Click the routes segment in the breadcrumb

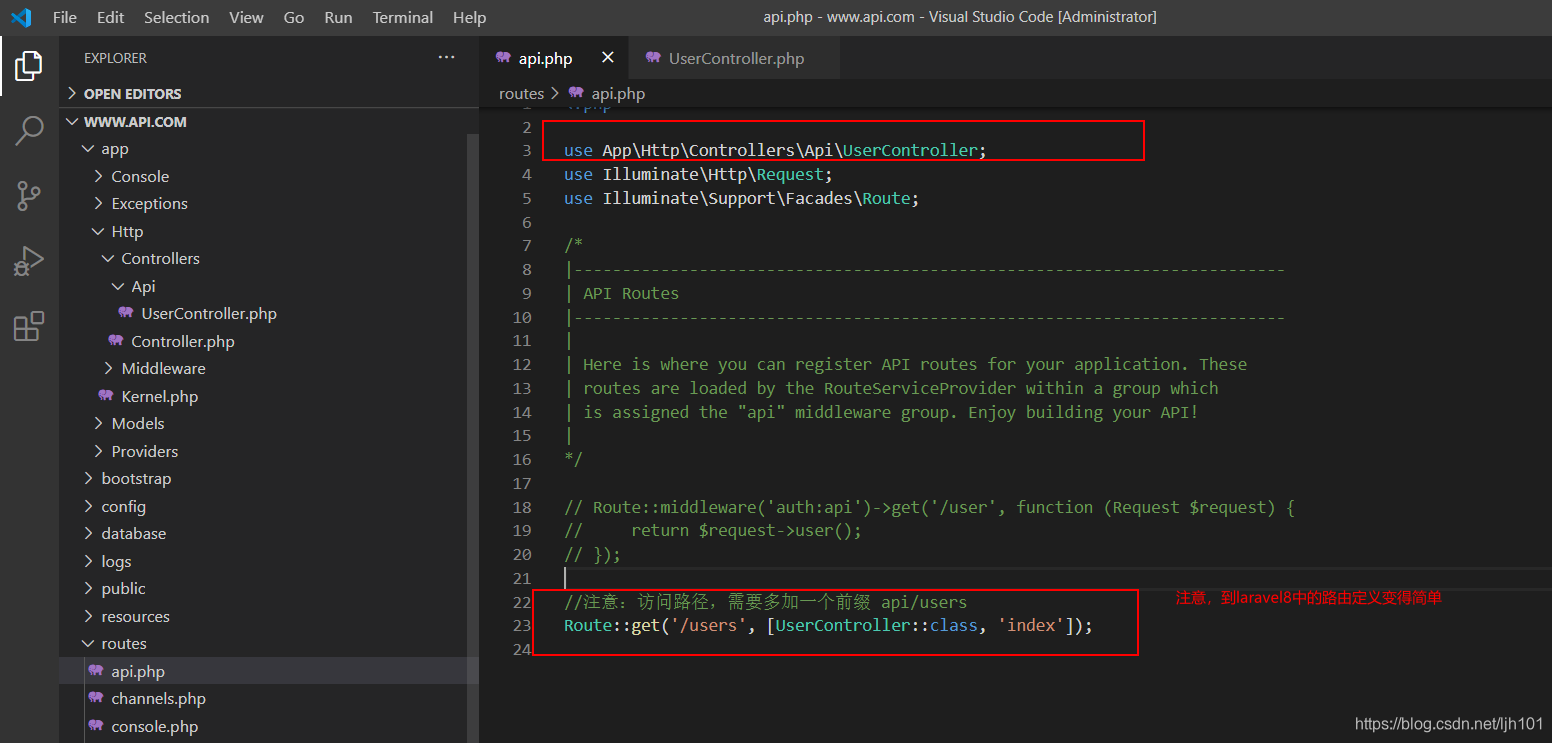(x=521, y=93)
